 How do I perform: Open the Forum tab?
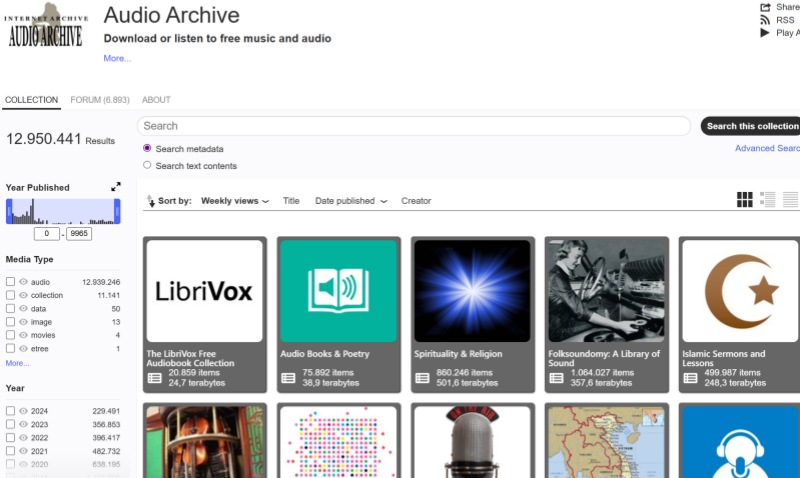point(100,100)
